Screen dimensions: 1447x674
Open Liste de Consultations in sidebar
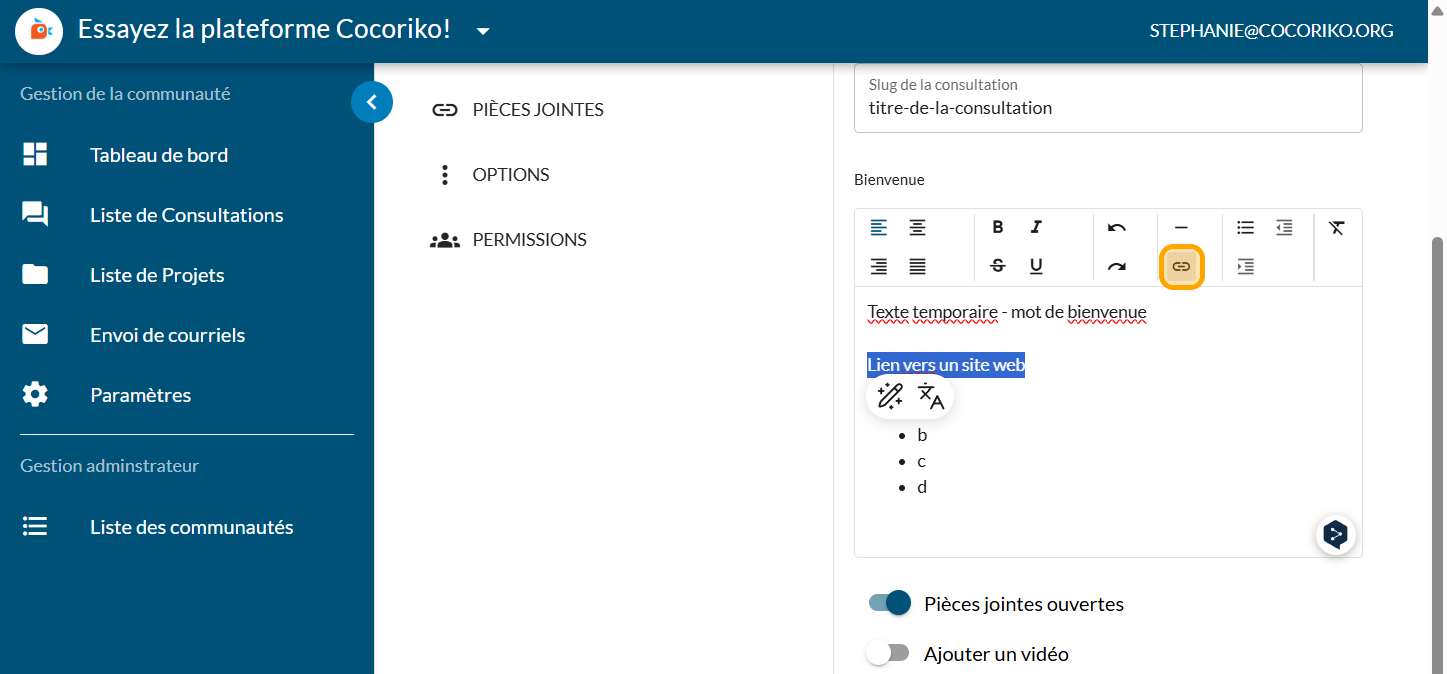tap(186, 215)
